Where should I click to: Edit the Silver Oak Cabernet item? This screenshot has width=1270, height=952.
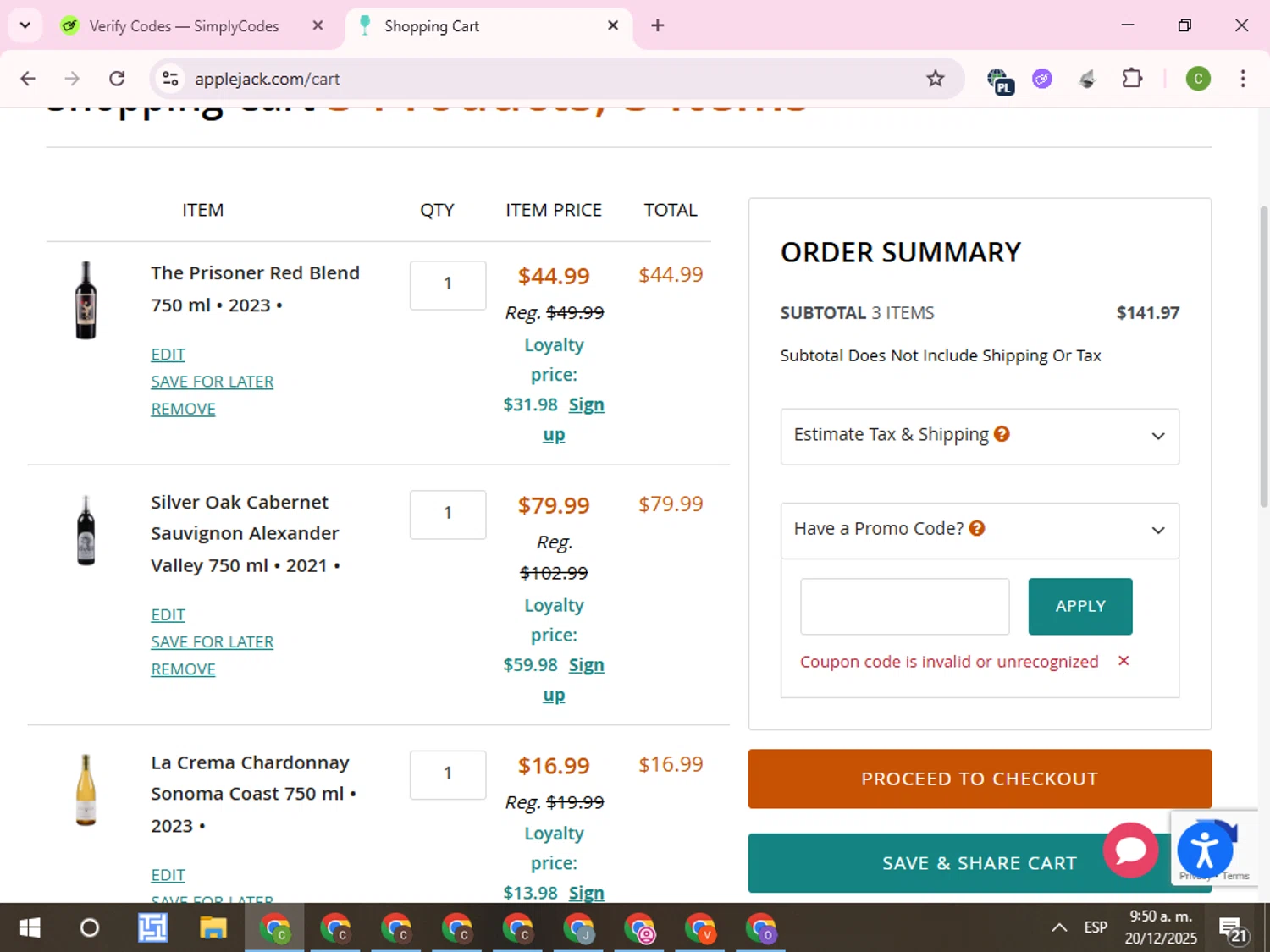[x=168, y=614]
